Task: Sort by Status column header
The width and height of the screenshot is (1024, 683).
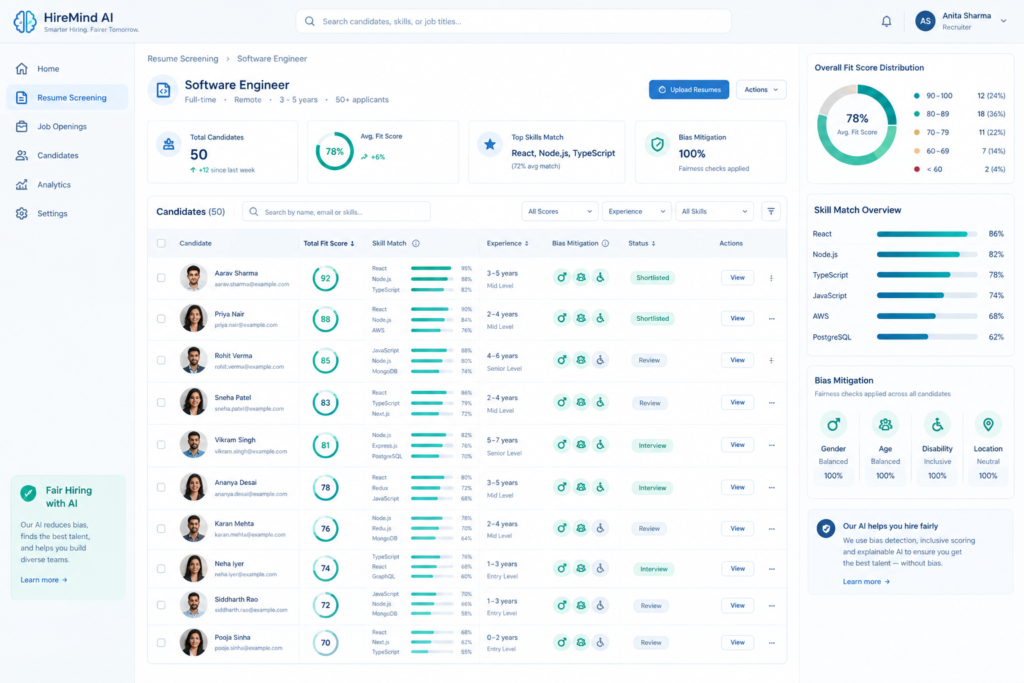Action: tap(642, 244)
